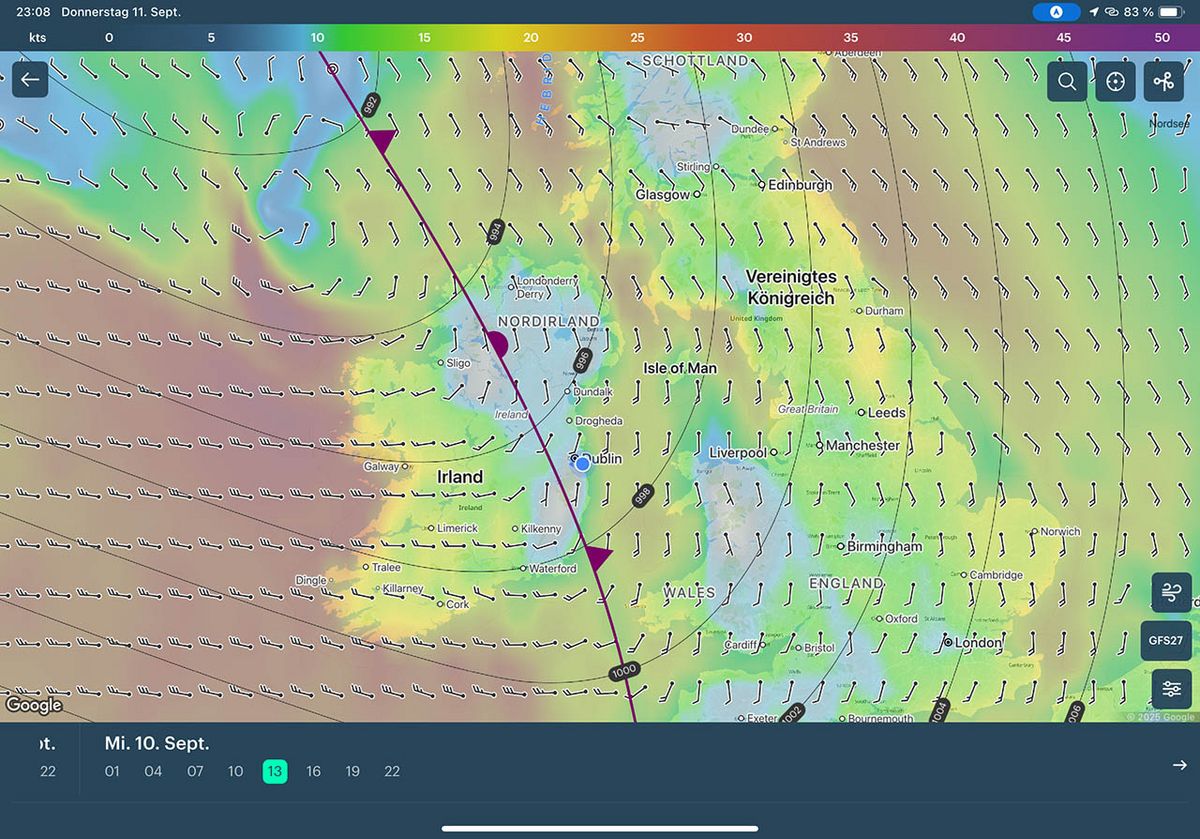Tap the back arrow button
Screen dimensions: 1200x839
pos(30,80)
